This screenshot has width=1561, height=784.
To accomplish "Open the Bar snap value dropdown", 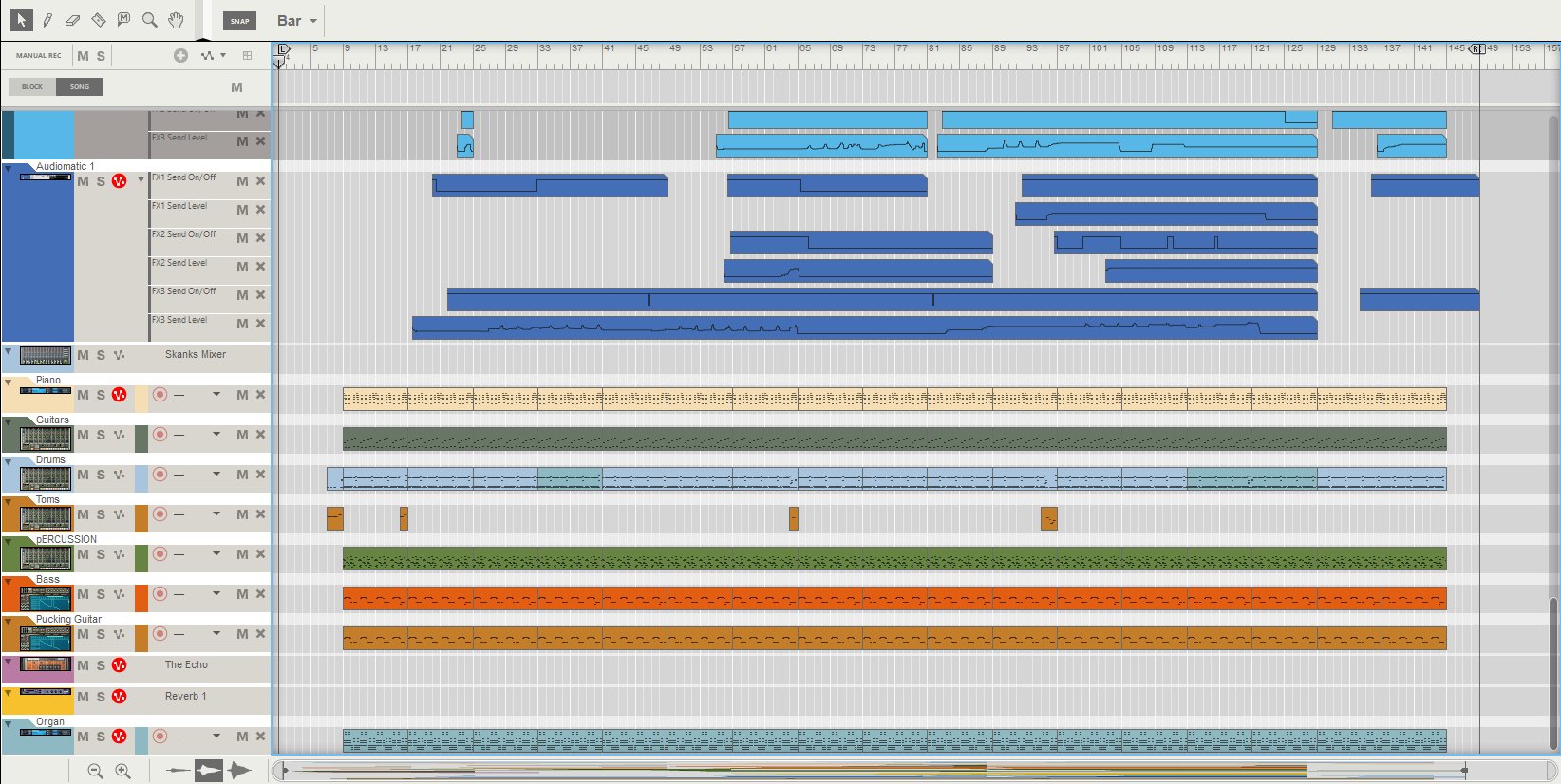I will point(296,21).
